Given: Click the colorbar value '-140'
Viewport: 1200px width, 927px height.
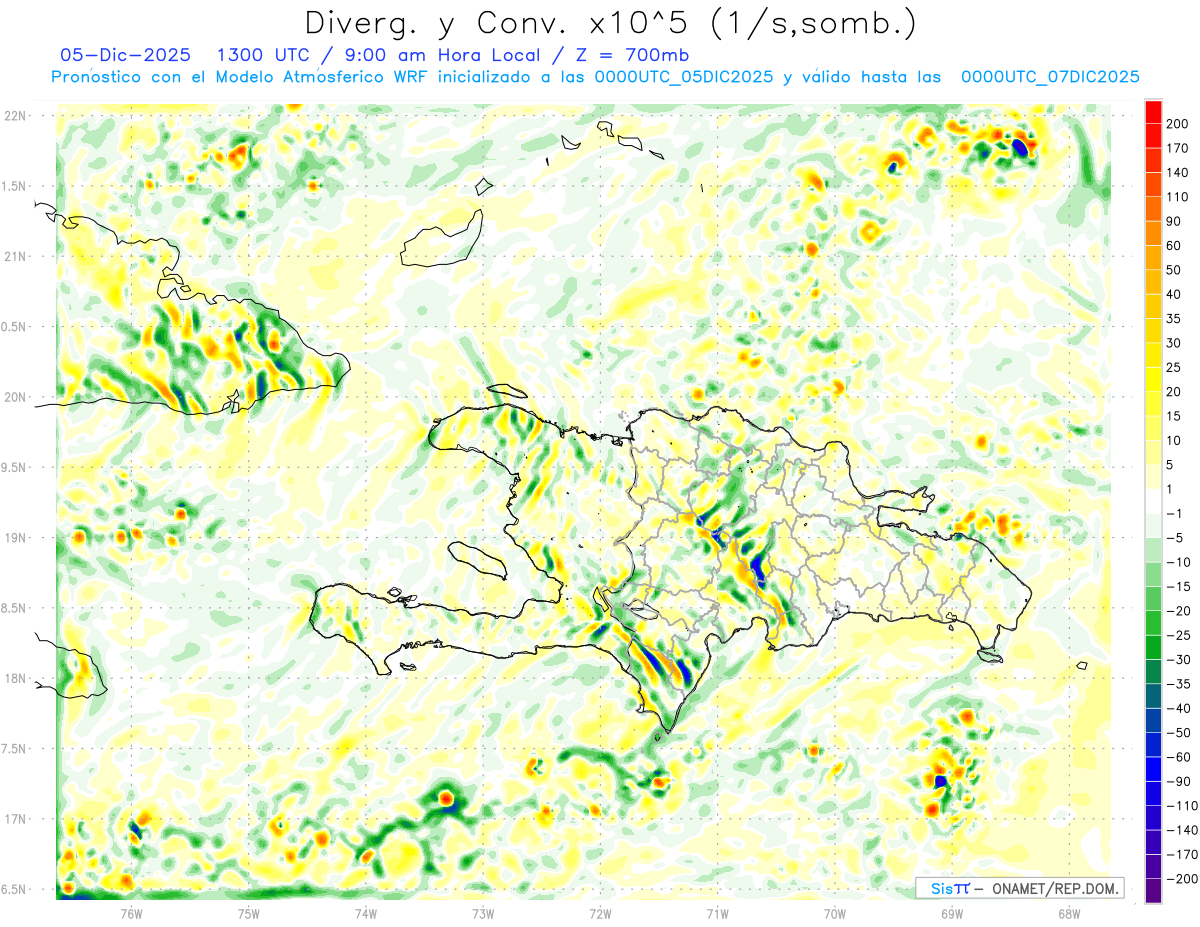Looking at the screenshot, I should [1183, 830].
